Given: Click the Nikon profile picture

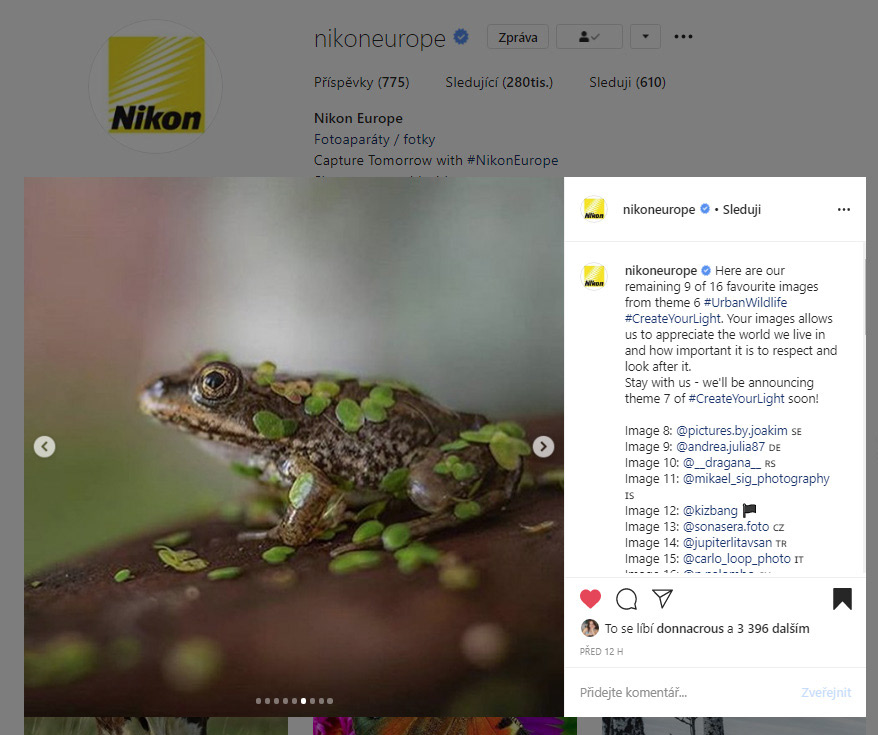Looking at the screenshot, I should click(156, 86).
